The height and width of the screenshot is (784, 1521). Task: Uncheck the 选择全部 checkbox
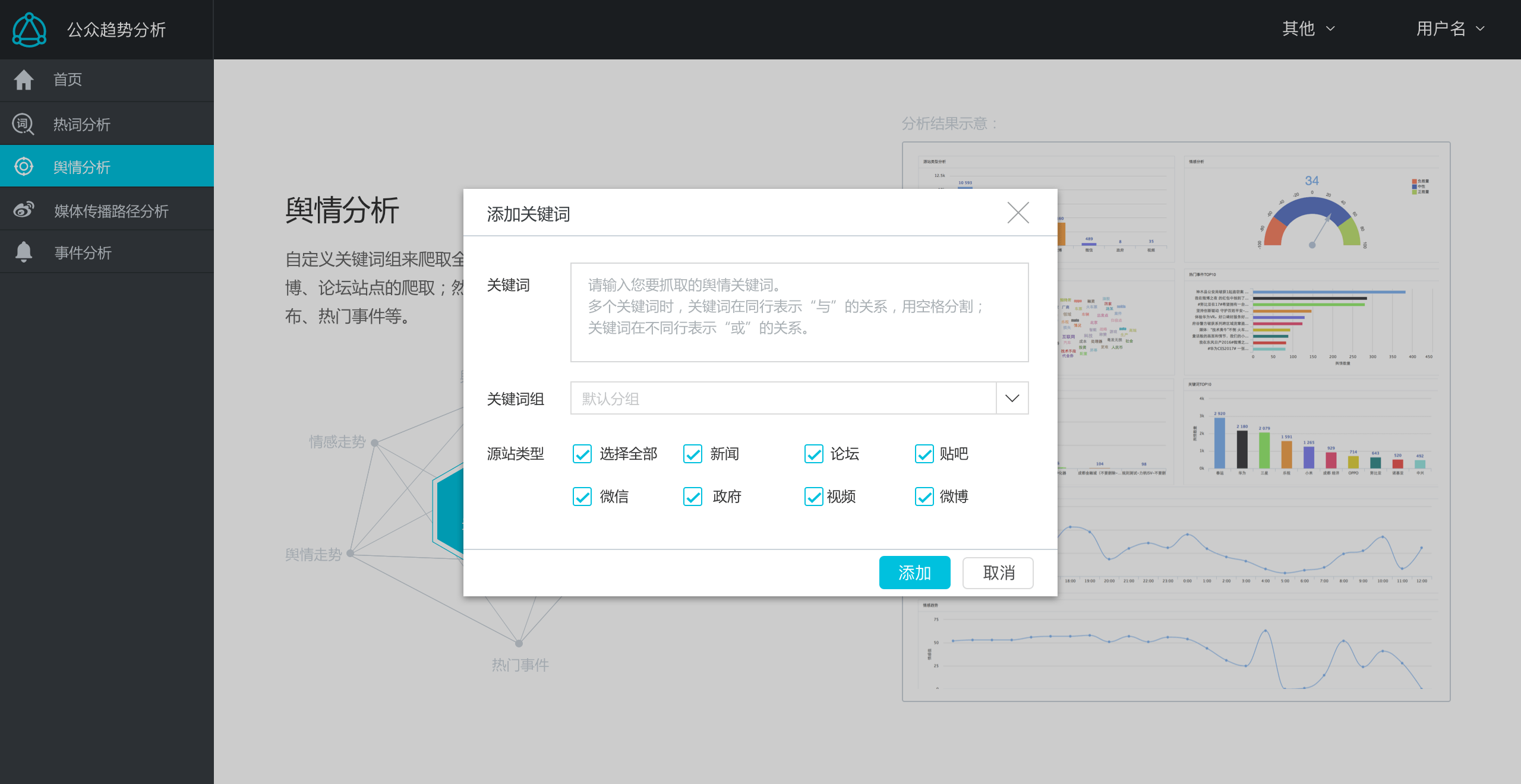(582, 454)
